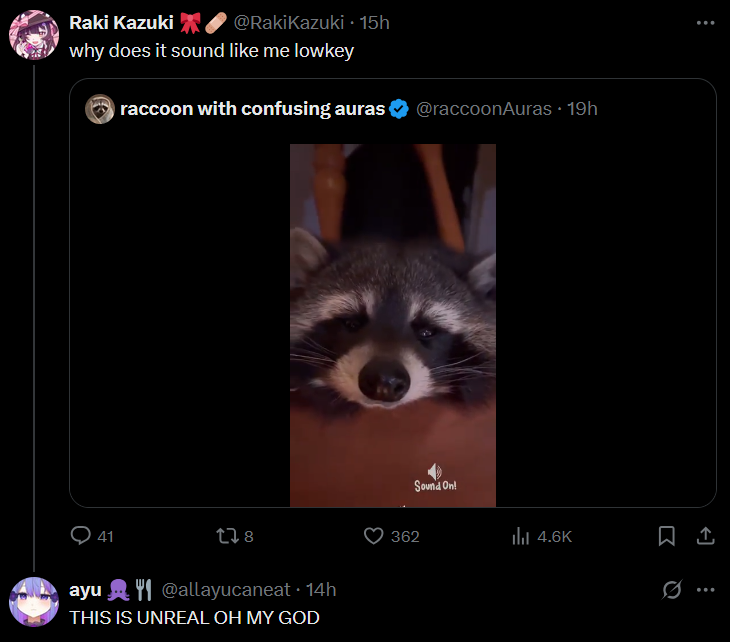Open raccoon with confusing auras avatar

[99, 109]
